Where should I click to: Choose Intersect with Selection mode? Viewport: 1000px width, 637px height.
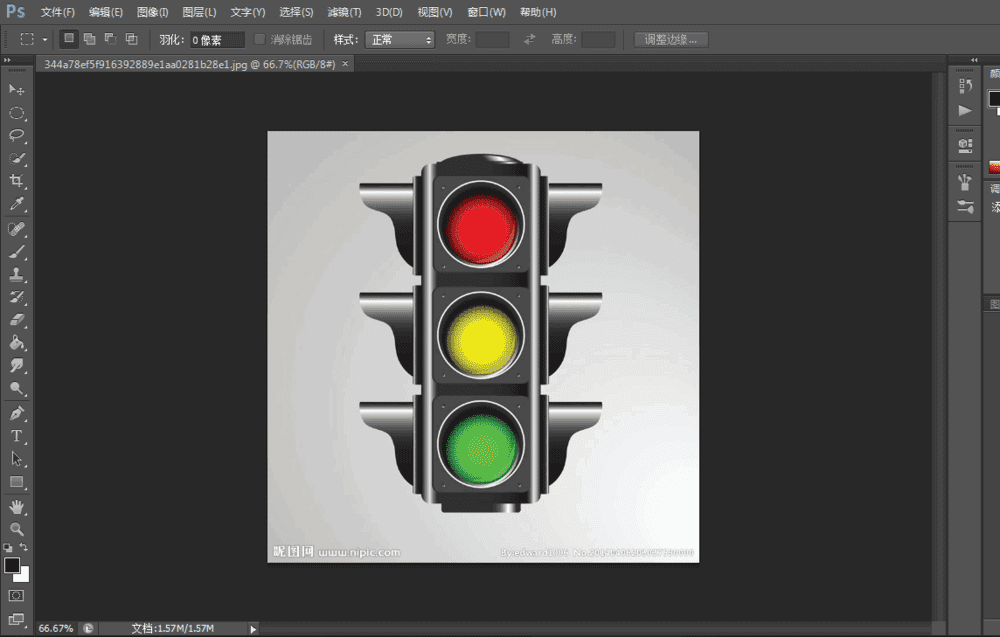click(131, 39)
